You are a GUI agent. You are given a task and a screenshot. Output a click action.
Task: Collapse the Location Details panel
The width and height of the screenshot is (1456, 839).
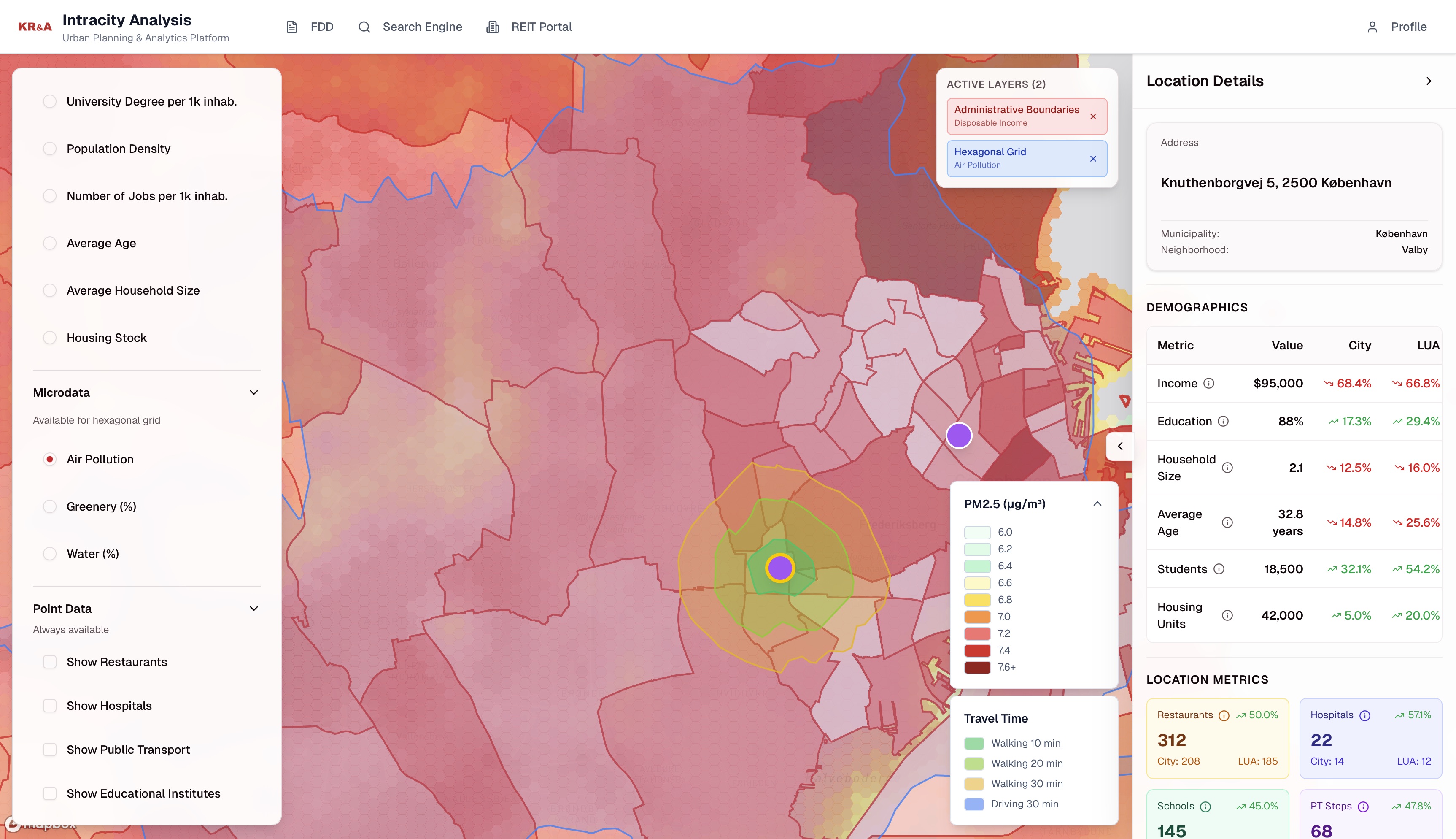click(x=1428, y=81)
